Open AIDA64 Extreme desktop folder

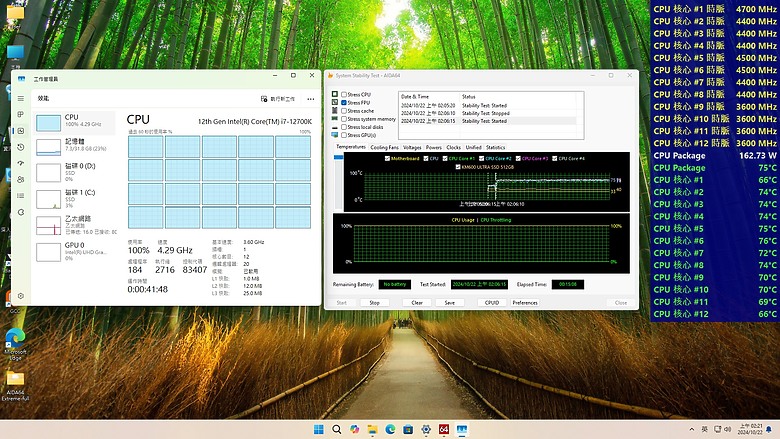coord(15,386)
